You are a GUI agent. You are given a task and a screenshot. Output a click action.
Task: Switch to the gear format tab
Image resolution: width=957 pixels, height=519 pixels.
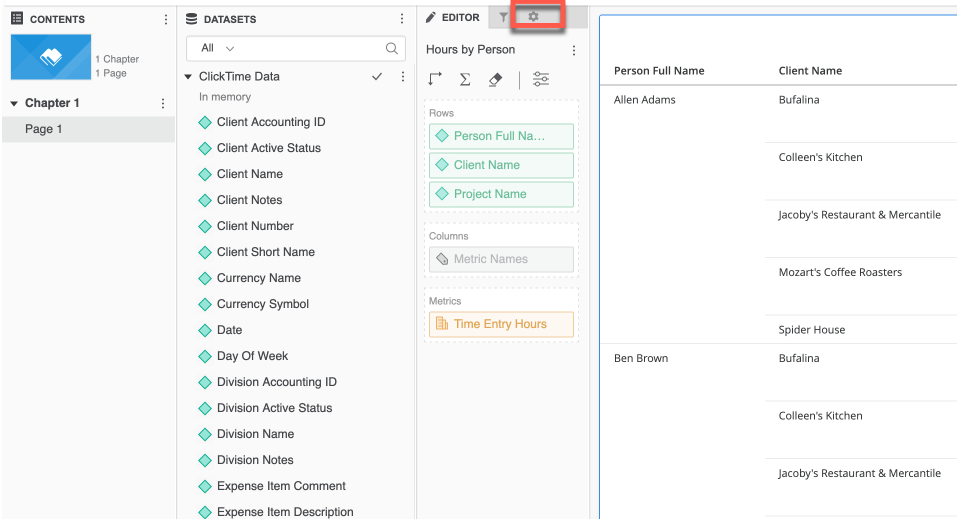click(533, 16)
